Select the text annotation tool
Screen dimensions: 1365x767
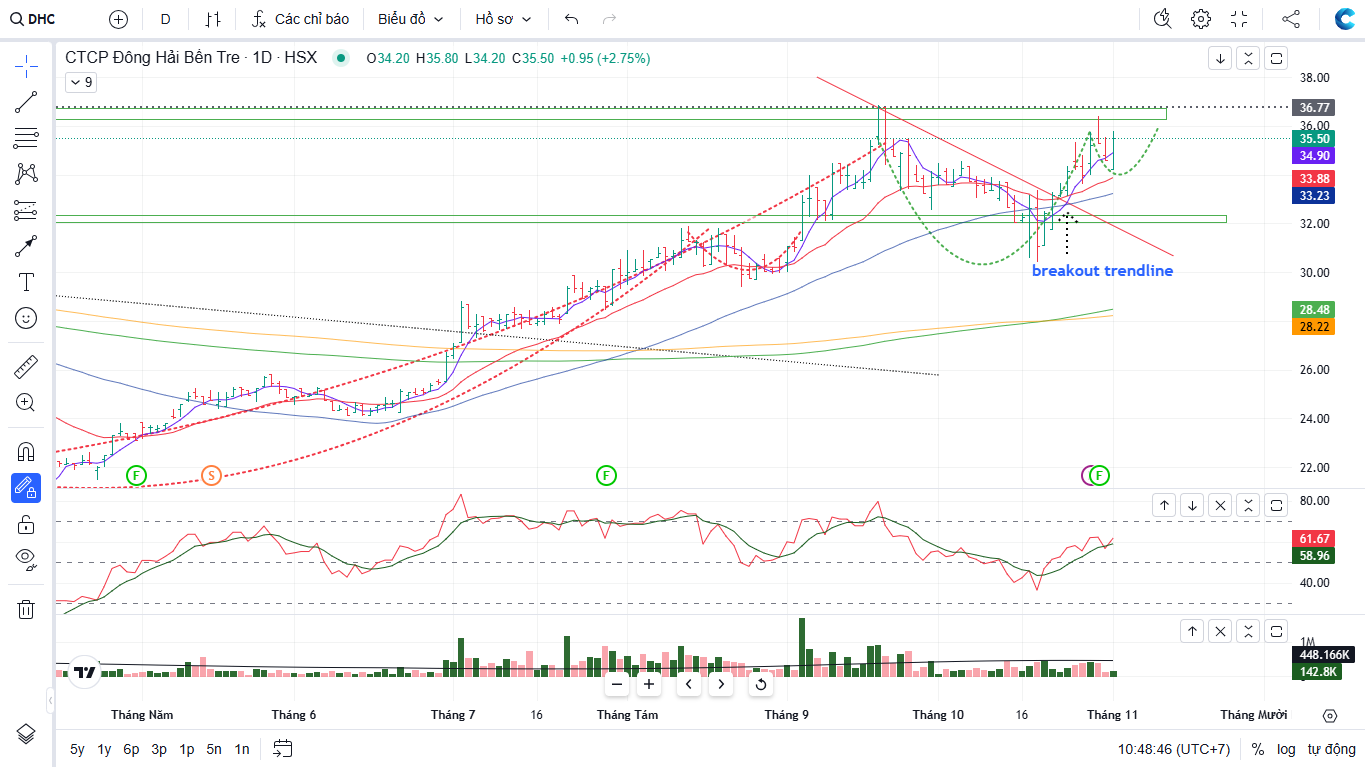(26, 282)
